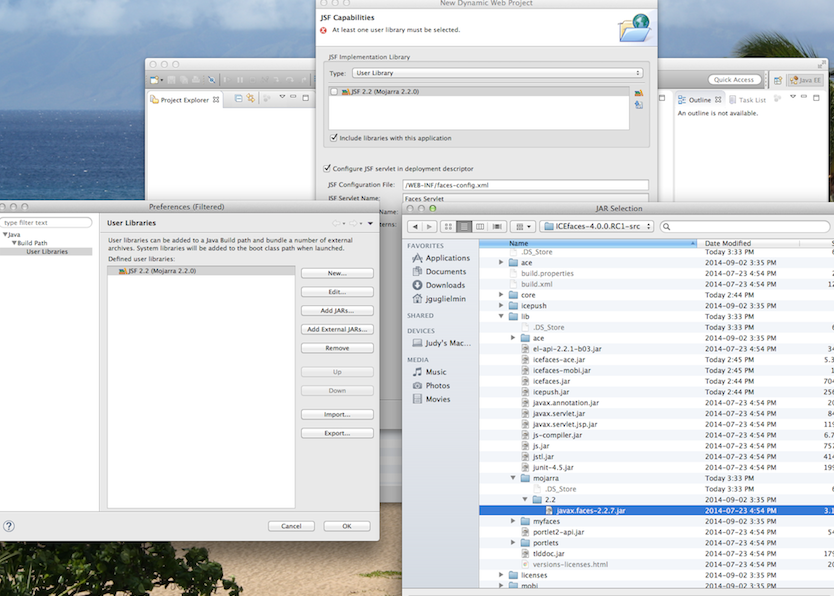Switch file browser to cover flow view
Viewport: 834px width, 596px height.
click(x=496, y=227)
